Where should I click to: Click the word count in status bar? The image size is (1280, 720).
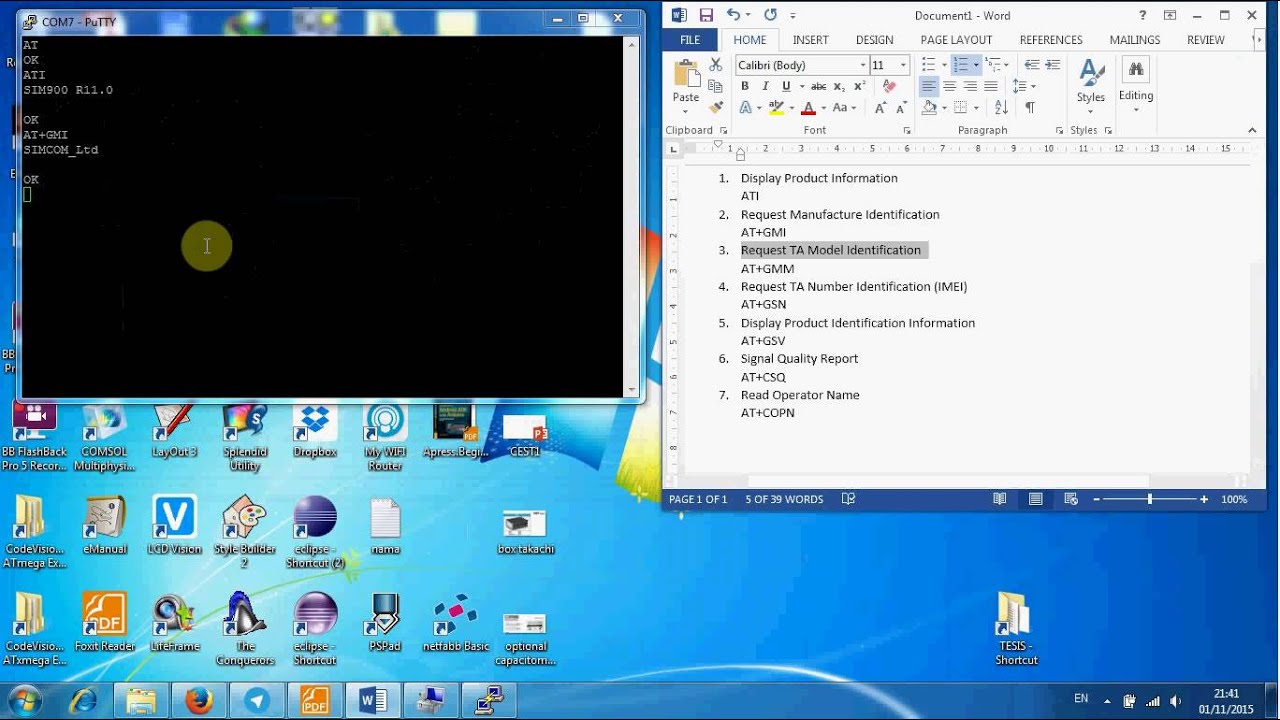(784, 499)
